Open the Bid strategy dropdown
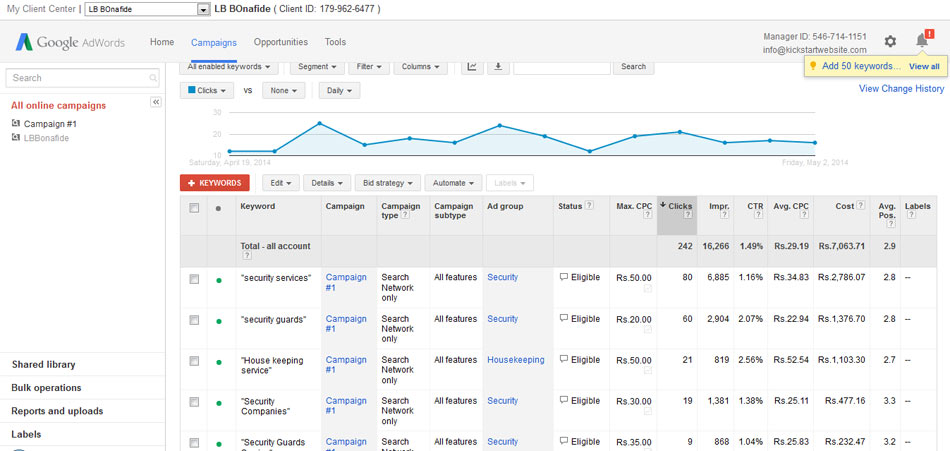 click(388, 183)
